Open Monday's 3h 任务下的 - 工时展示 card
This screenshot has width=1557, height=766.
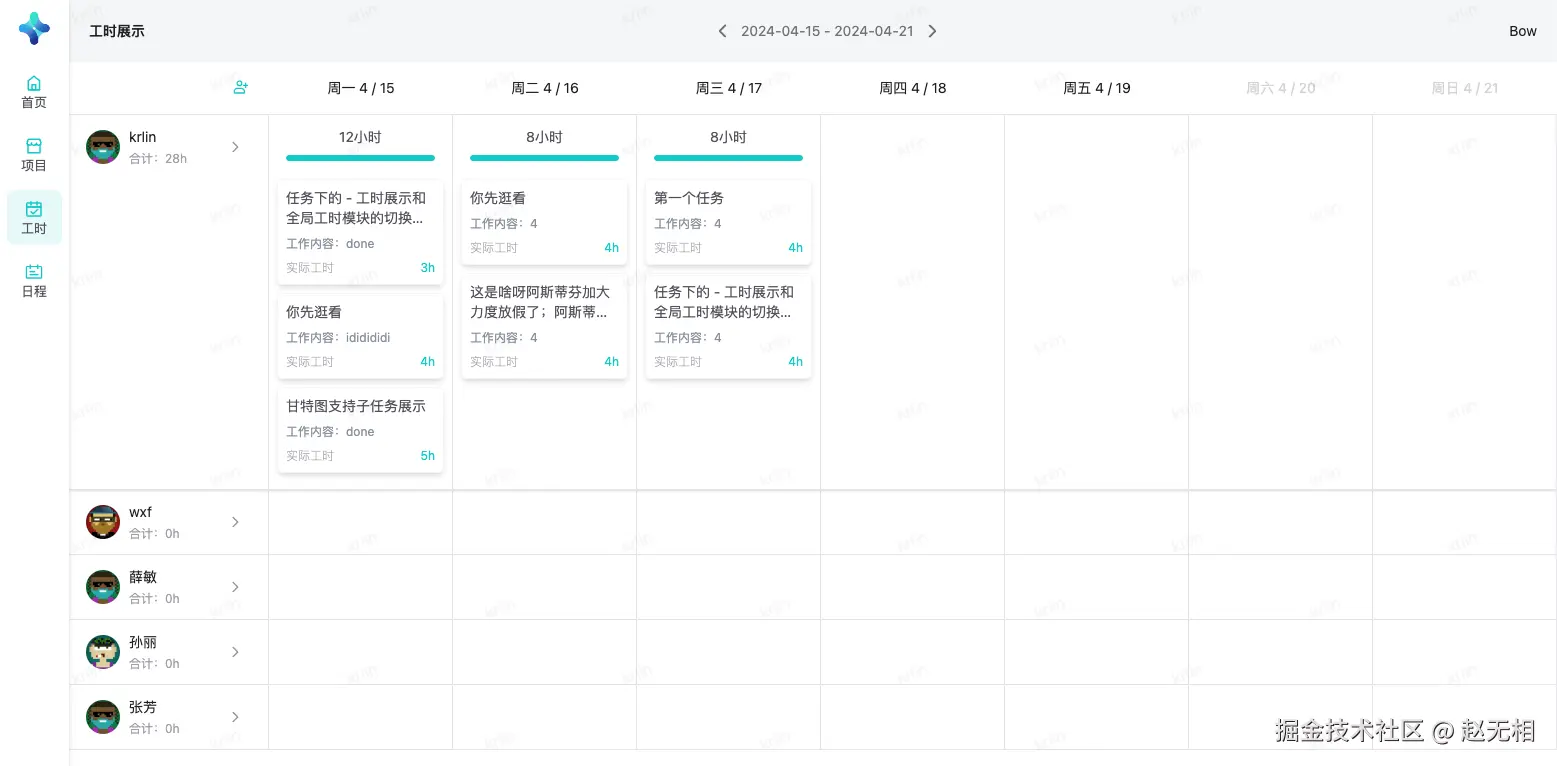click(x=361, y=232)
